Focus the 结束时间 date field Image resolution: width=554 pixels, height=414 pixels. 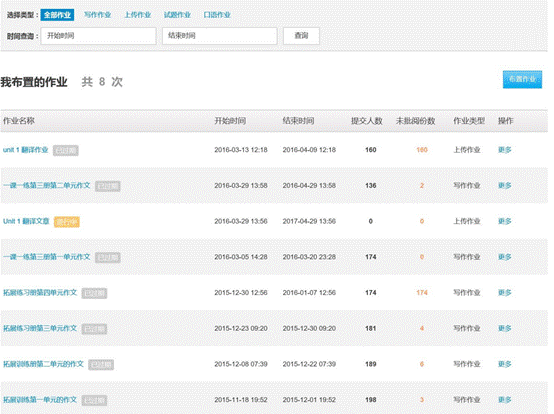[219, 36]
